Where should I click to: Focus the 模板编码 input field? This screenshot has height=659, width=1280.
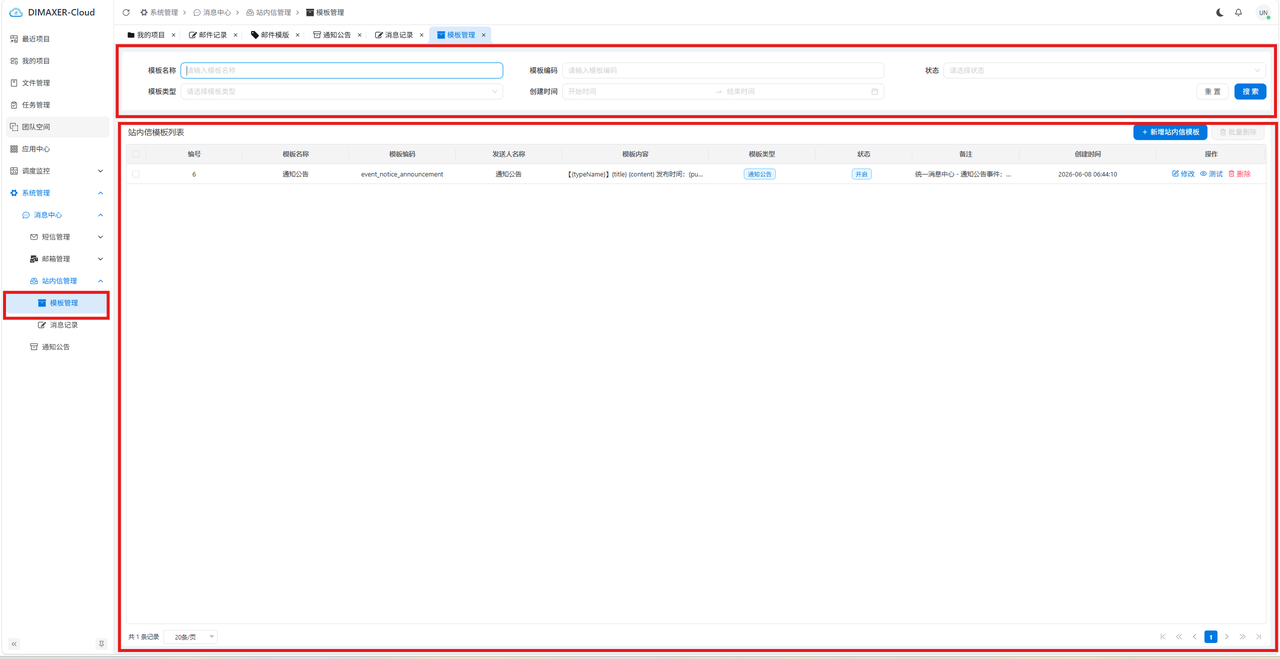[x=723, y=71]
